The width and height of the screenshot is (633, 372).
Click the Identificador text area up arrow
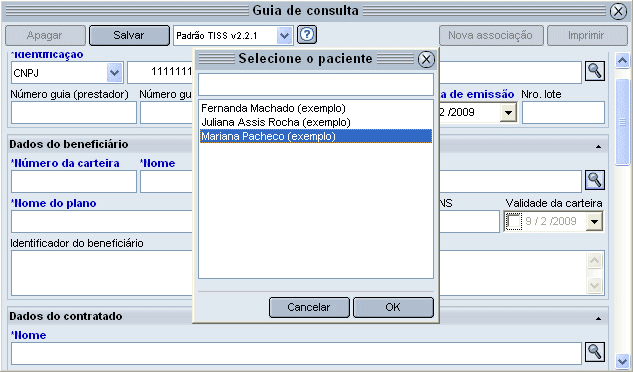pyautogui.click(x=594, y=261)
